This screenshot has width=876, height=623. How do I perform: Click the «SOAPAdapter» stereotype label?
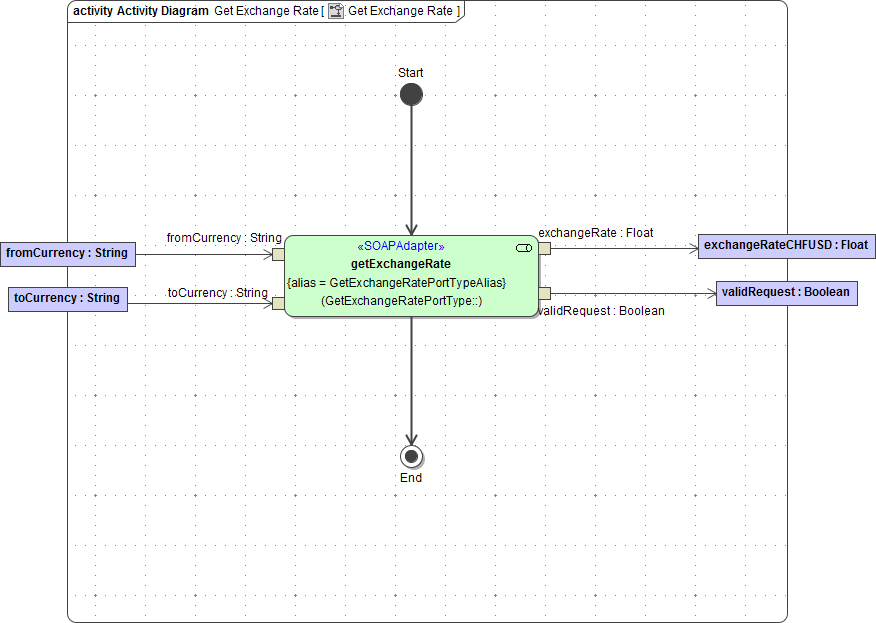[x=403, y=245]
